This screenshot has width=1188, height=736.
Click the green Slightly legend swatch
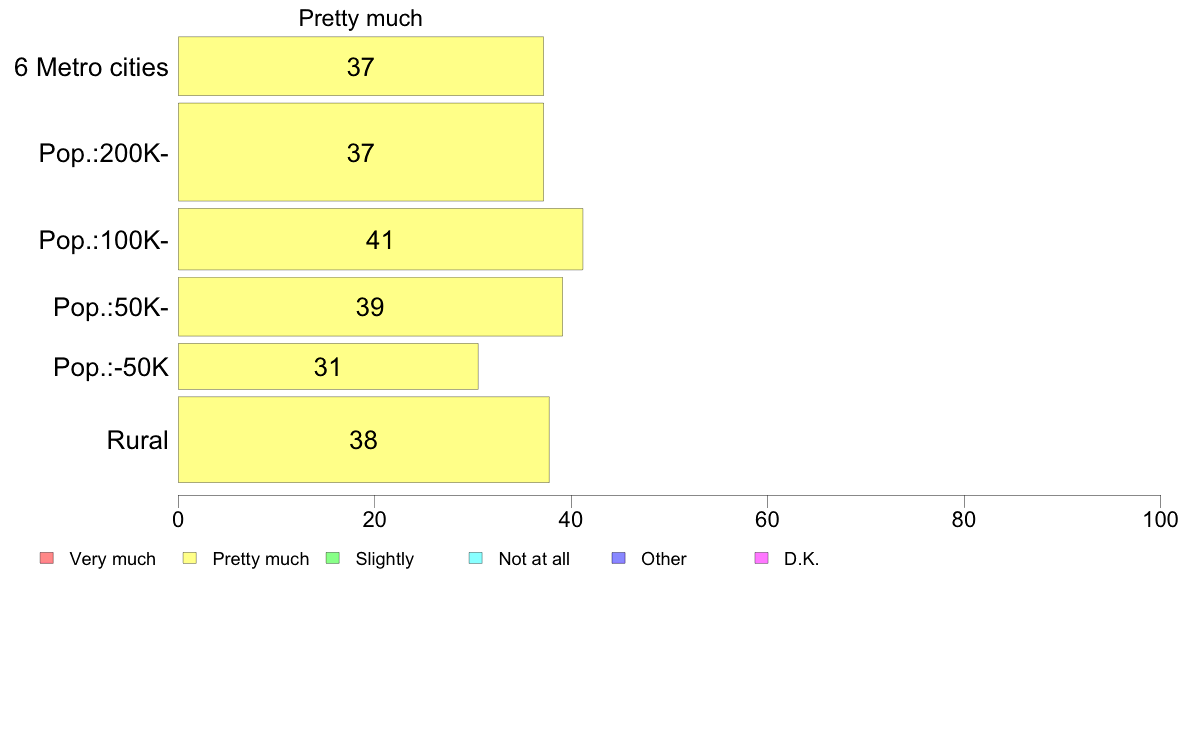[x=333, y=559]
